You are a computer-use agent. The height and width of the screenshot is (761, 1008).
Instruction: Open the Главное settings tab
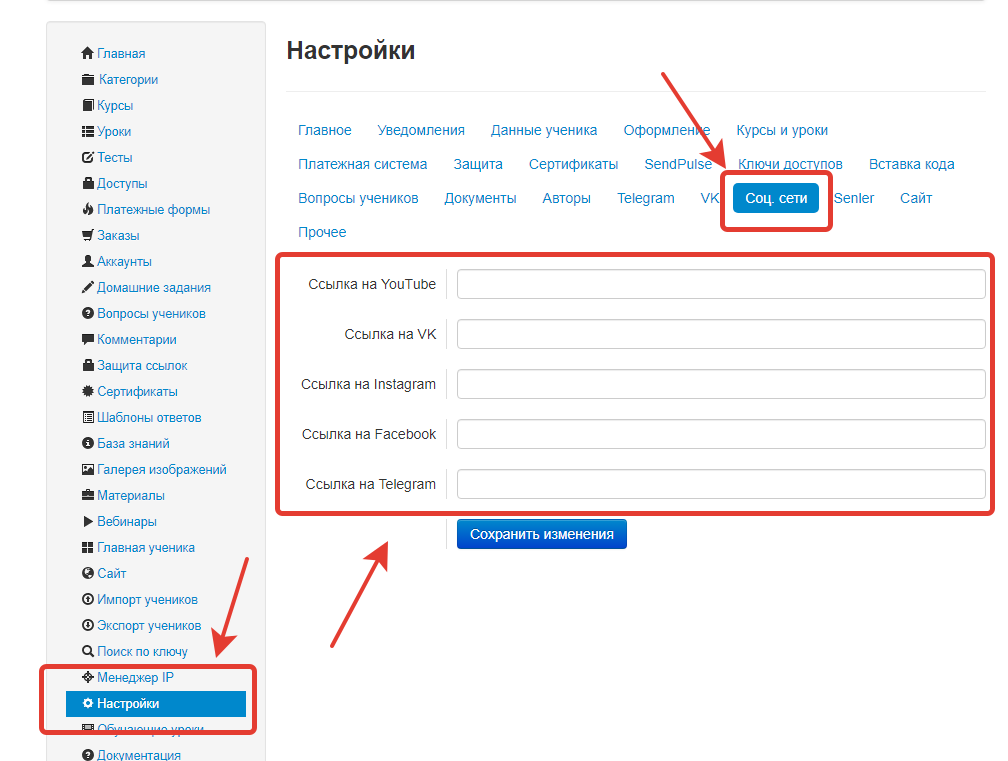(x=325, y=130)
